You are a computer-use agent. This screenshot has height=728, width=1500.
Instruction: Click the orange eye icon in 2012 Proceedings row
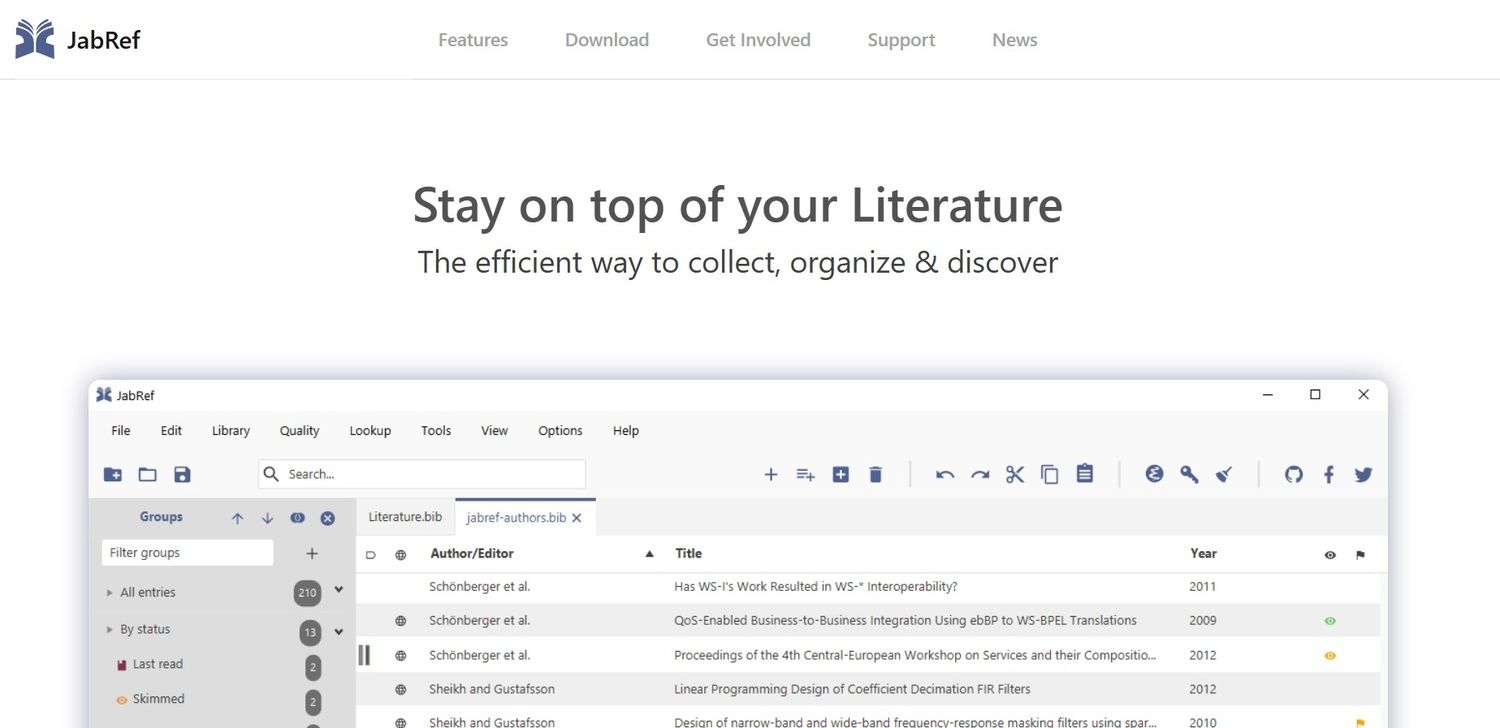[x=1330, y=656]
